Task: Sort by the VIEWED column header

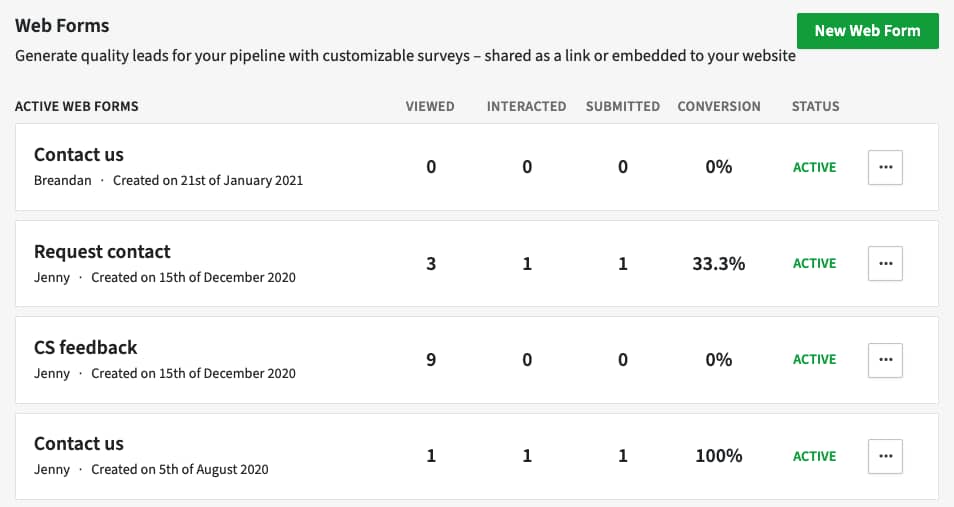Action: pos(430,107)
